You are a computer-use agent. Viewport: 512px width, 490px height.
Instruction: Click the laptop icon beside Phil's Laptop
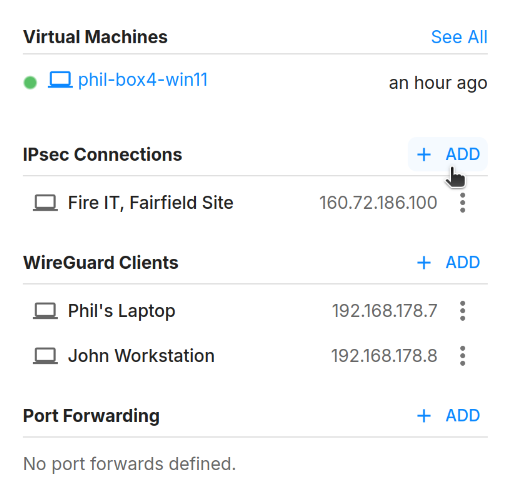point(45,311)
